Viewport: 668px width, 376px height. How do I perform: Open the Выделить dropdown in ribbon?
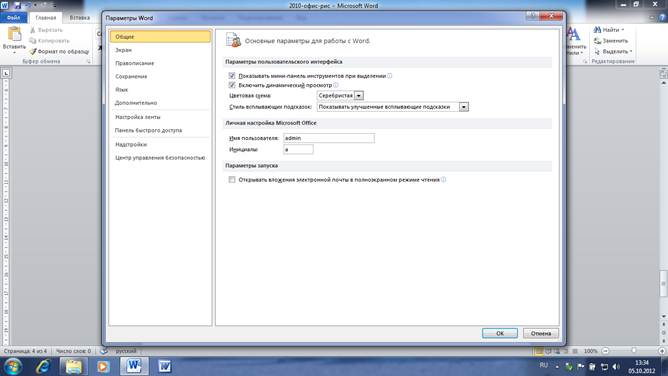point(613,51)
